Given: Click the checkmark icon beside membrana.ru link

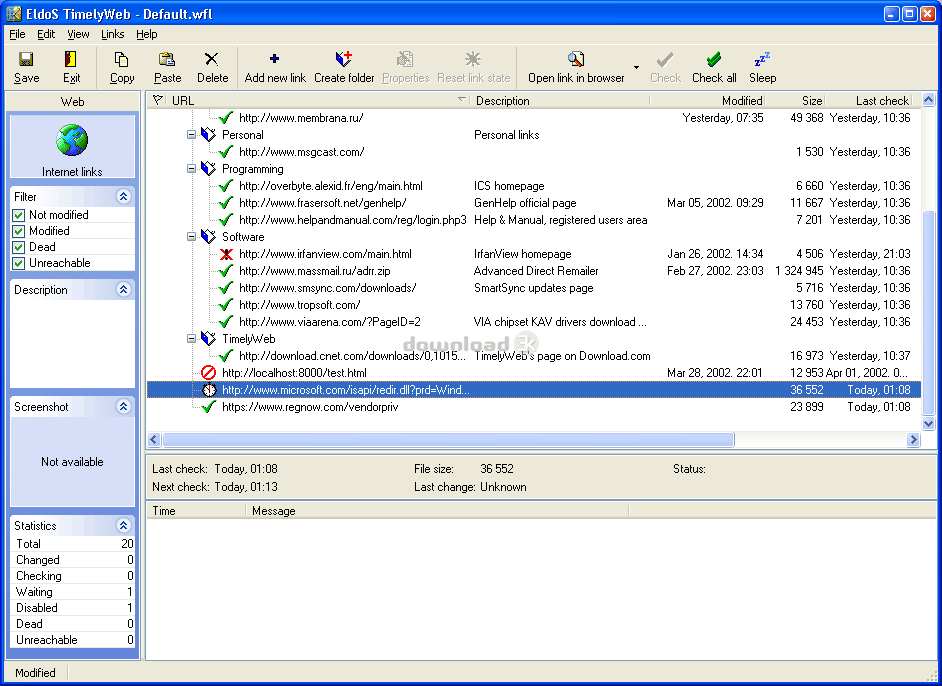Looking at the screenshot, I should [226, 118].
